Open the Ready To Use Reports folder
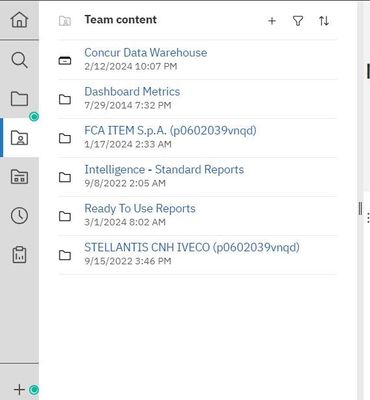 click(x=140, y=209)
